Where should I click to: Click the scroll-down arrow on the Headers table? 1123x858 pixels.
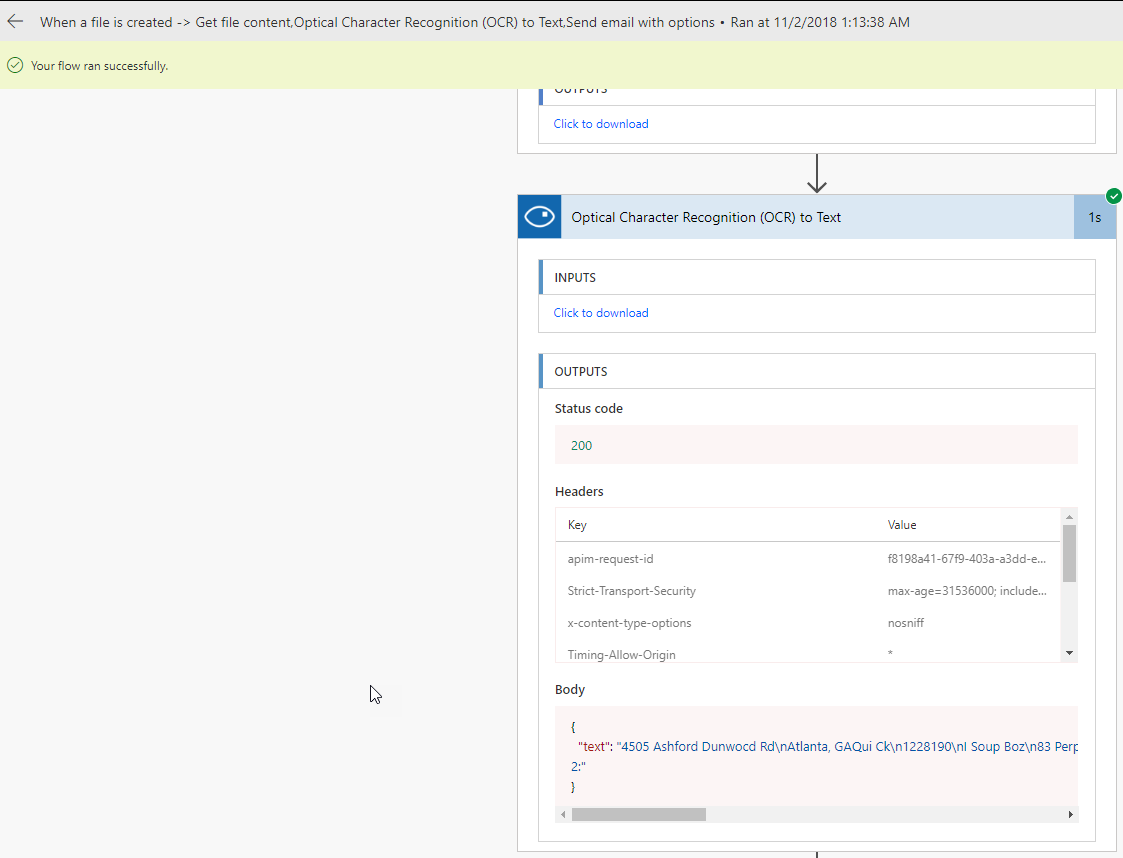coord(1070,652)
